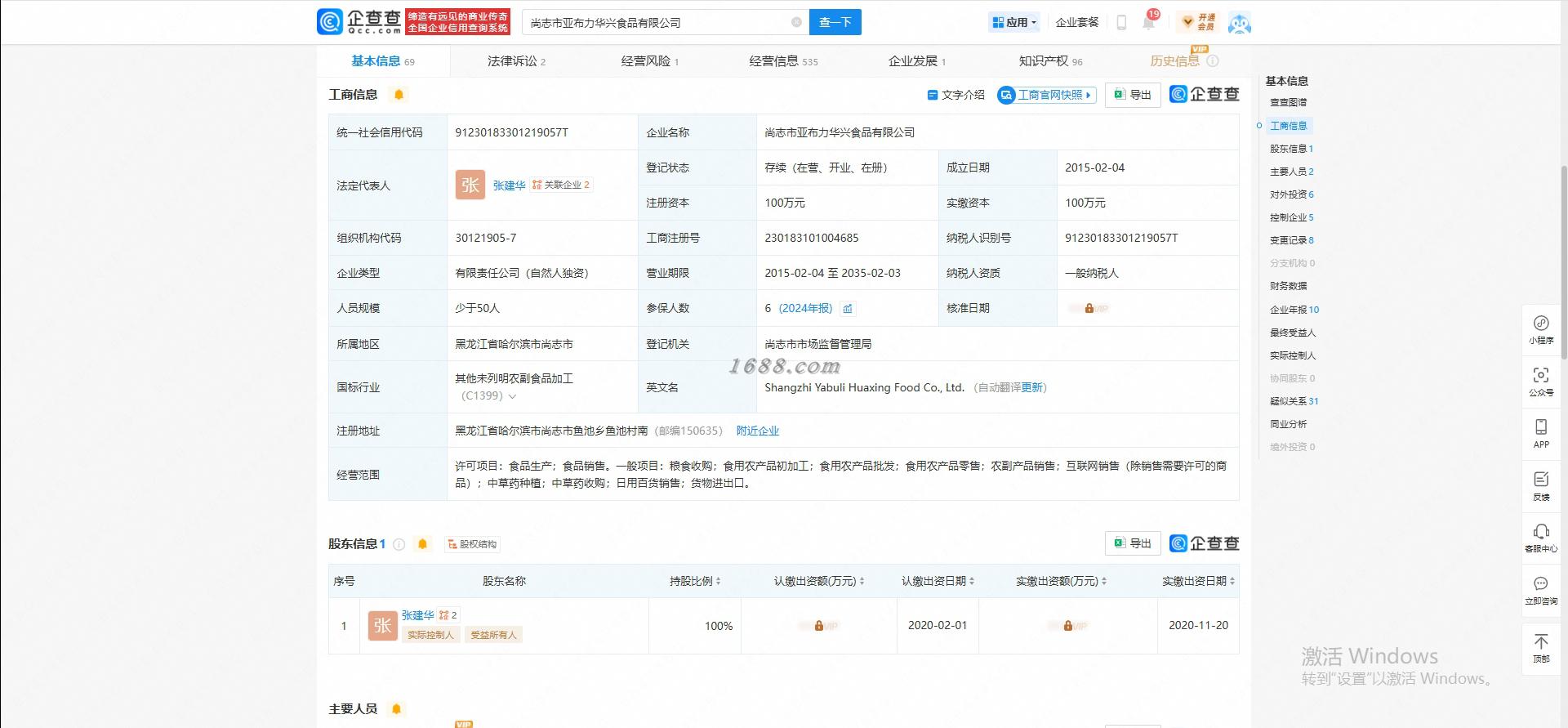The image size is (1568, 728).
Task: Click 查一下 search button
Action: click(x=835, y=22)
